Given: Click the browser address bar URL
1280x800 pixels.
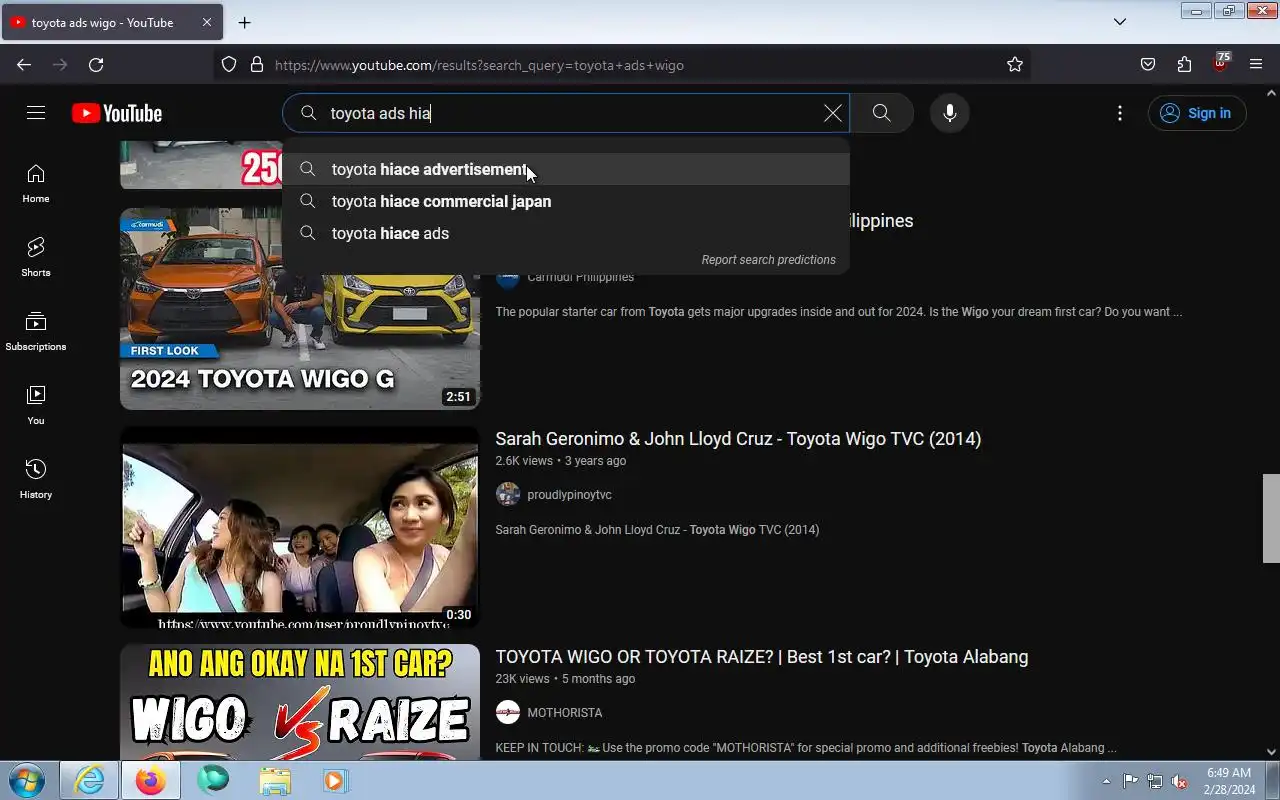Looking at the screenshot, I should click(x=480, y=65).
